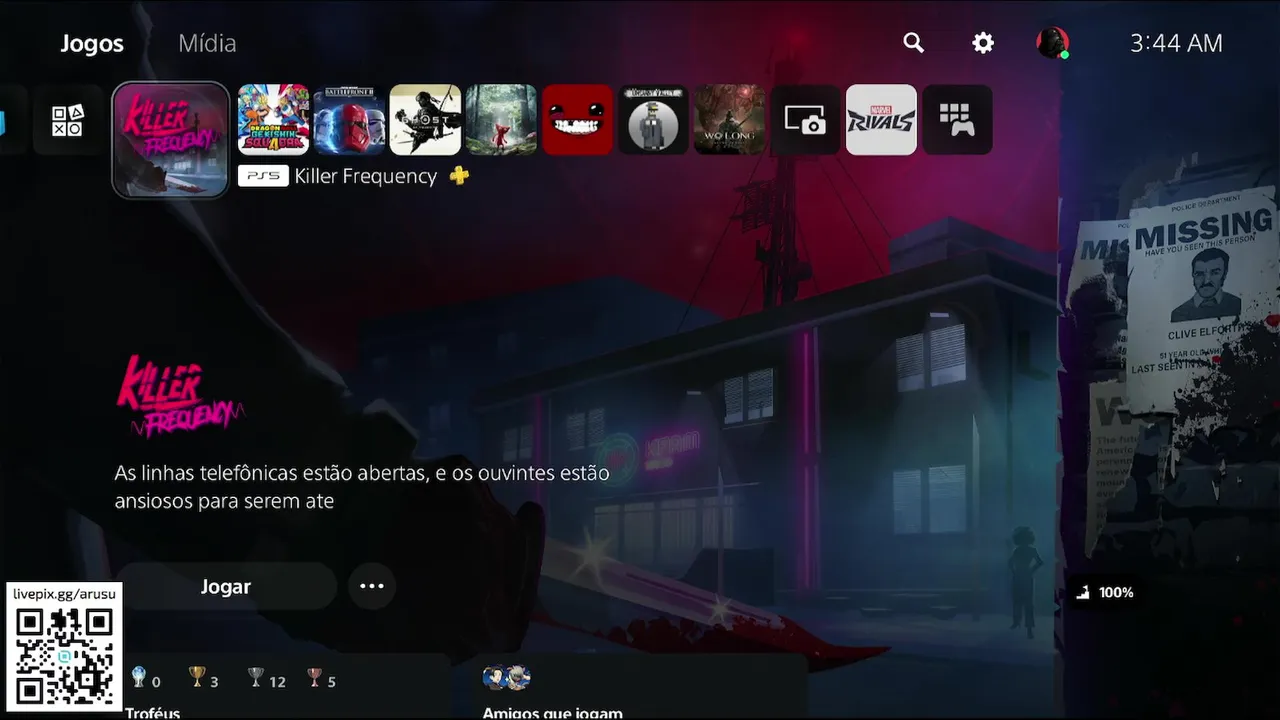Image resolution: width=1280 pixels, height=720 pixels.
Task: Select the Unravel forest game tile
Action: pos(501,120)
